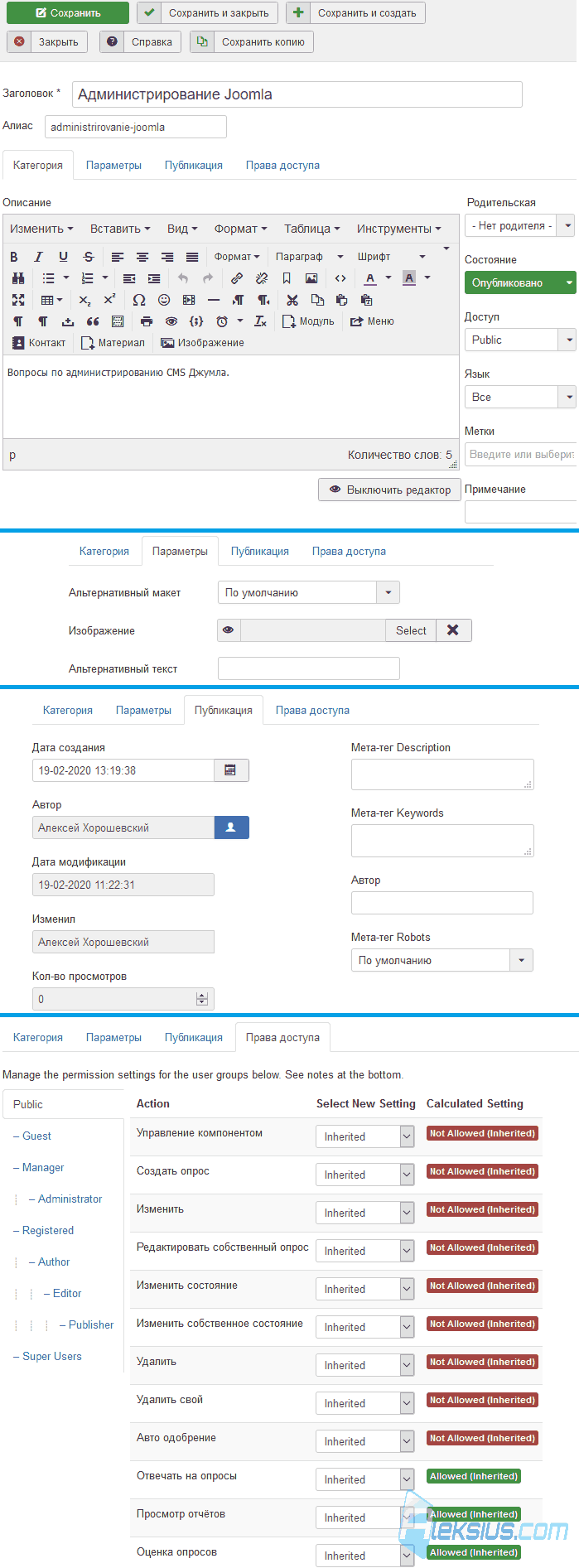Open the Вставить editor menu
Viewport: 579px width, 1568px height.
coord(120,229)
